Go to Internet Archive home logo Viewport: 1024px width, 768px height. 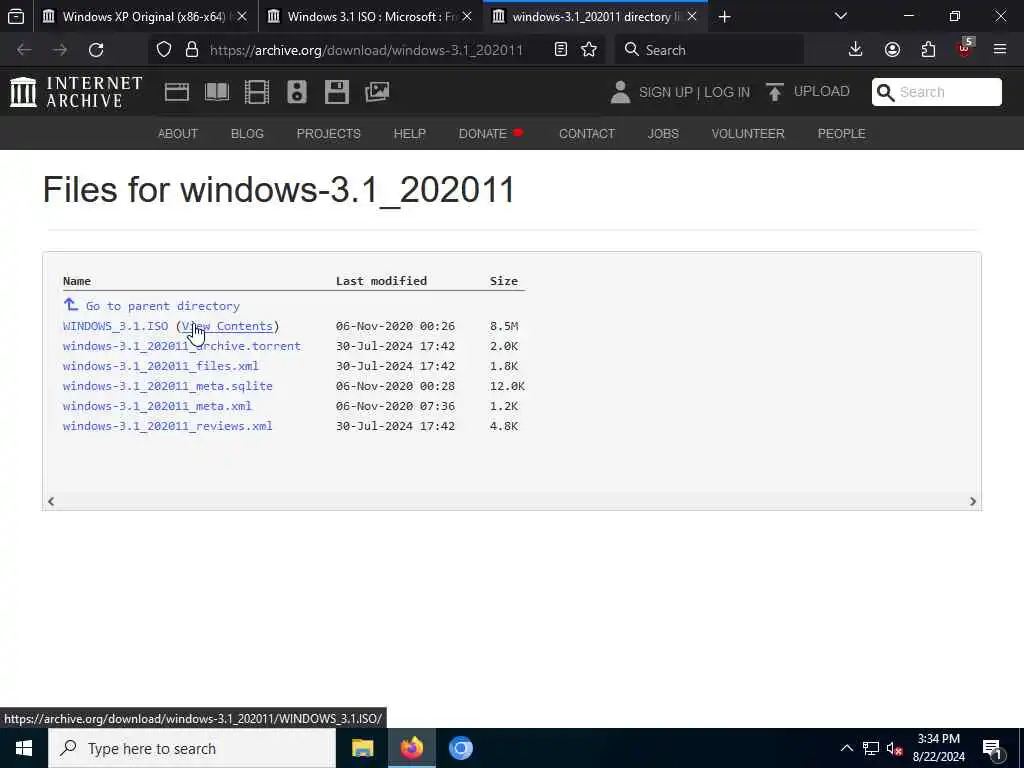[x=76, y=92]
